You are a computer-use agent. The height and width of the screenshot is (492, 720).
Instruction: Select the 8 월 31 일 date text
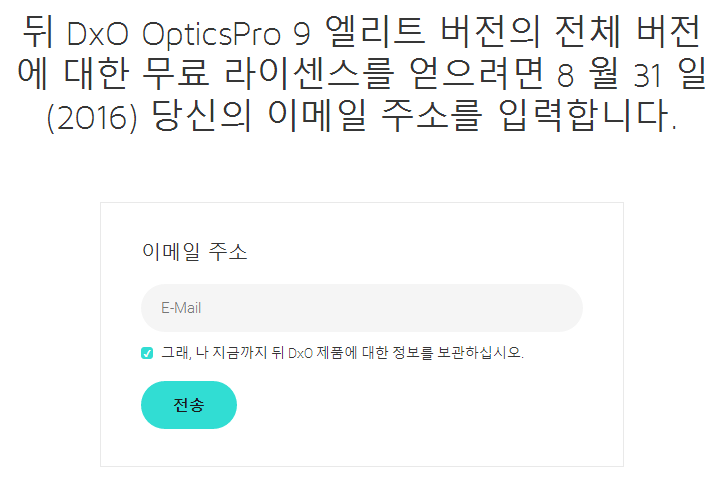pyautogui.click(x=631, y=74)
